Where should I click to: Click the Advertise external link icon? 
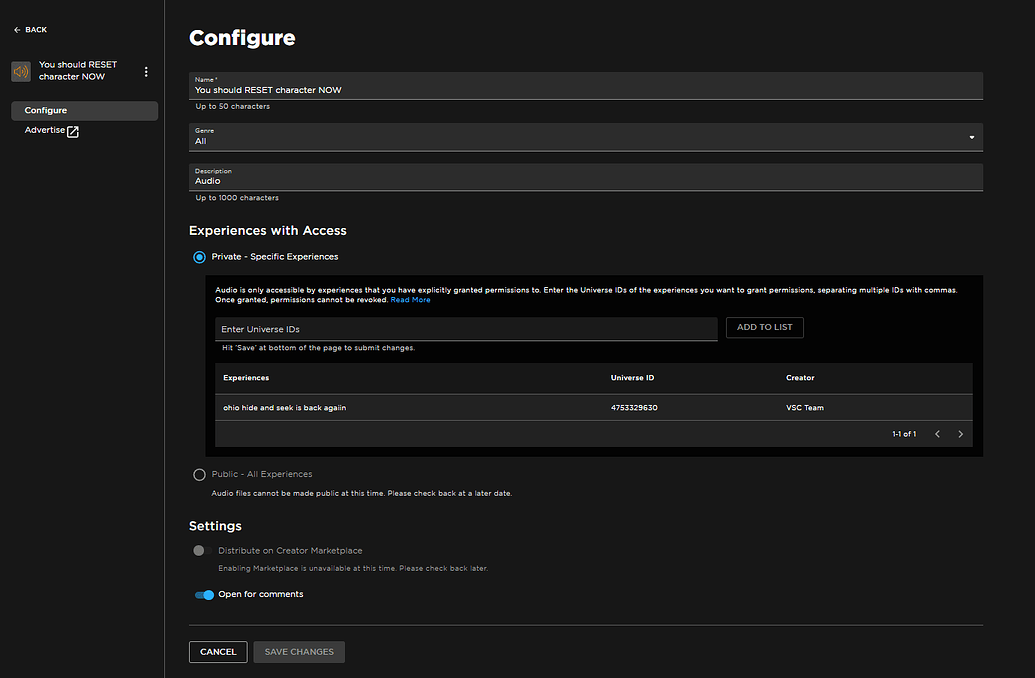73,131
